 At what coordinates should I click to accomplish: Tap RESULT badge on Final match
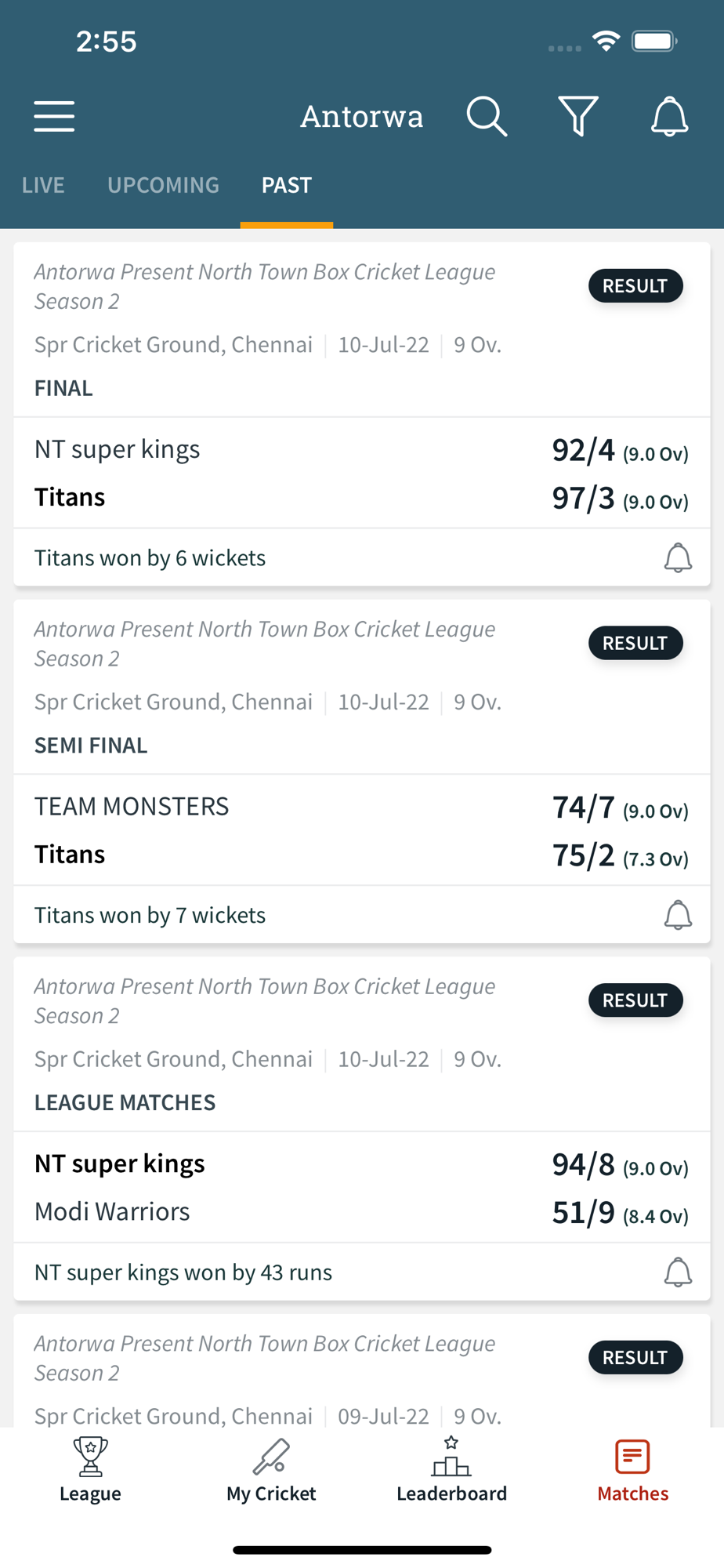pos(635,286)
